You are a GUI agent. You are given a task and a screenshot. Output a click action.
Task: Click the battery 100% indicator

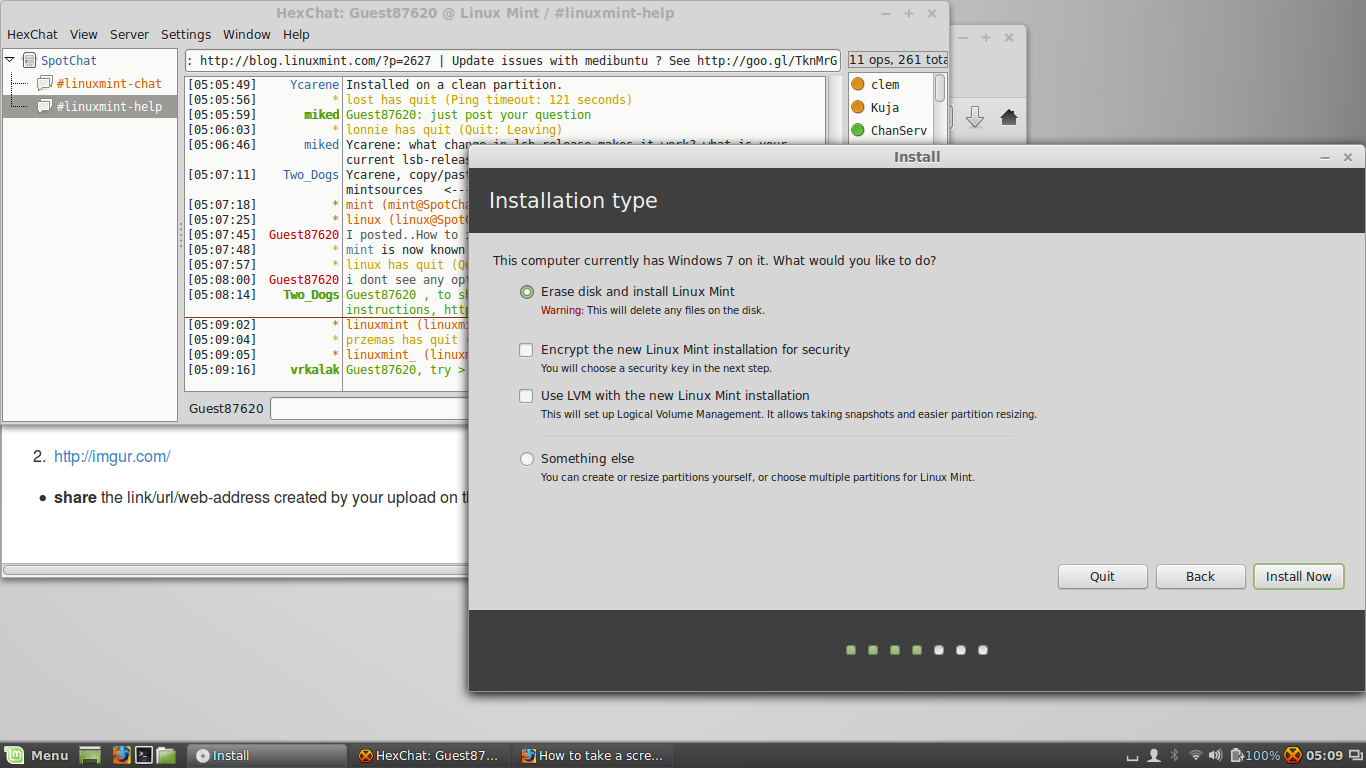[1255, 755]
